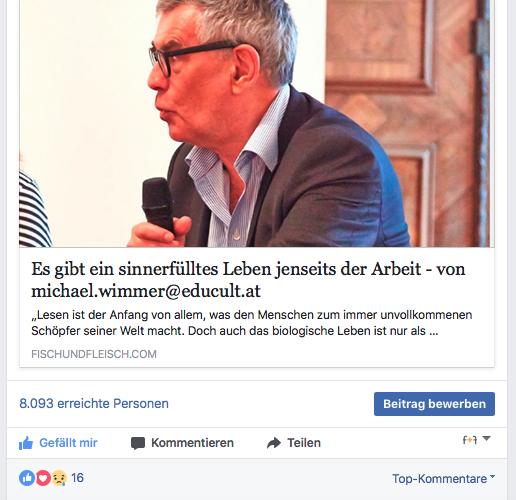The image size is (516, 500).
Task: Click the blue Like reaction icon
Action: click(x=27, y=478)
